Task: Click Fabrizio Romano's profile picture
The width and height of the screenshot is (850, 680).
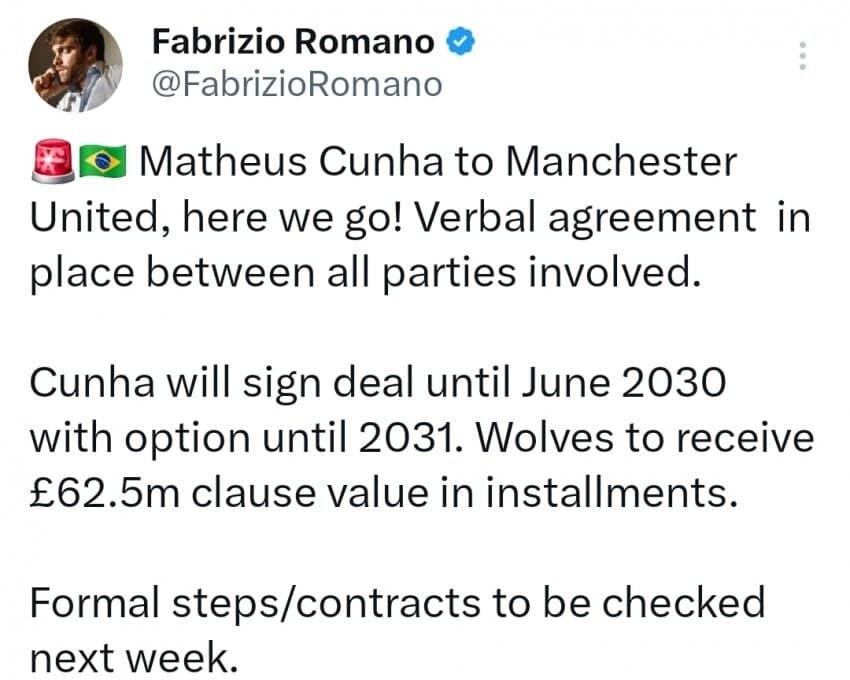Action: tap(76, 65)
